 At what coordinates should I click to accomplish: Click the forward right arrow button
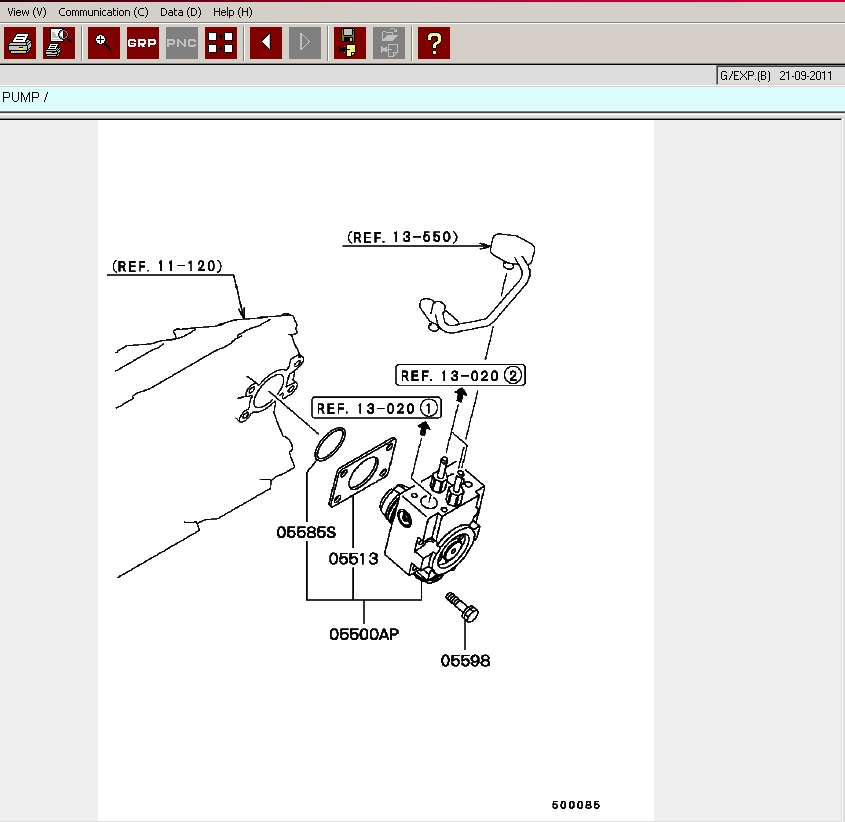tap(305, 43)
